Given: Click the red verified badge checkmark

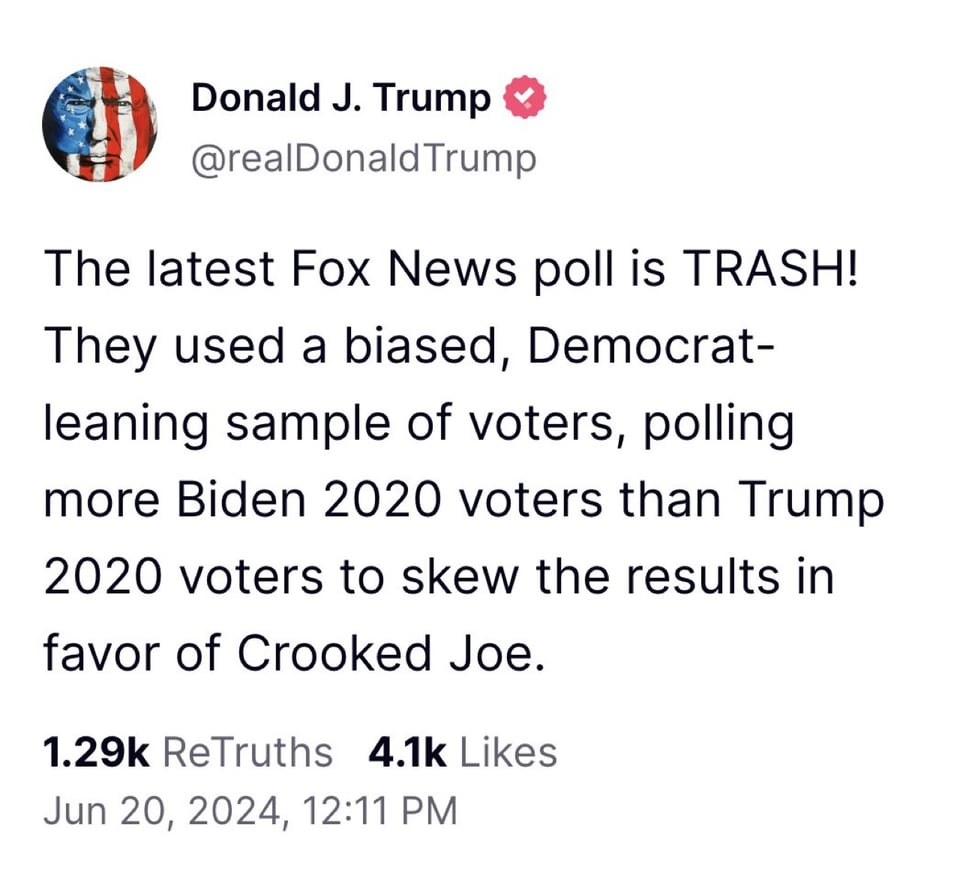Looking at the screenshot, I should point(526,99).
